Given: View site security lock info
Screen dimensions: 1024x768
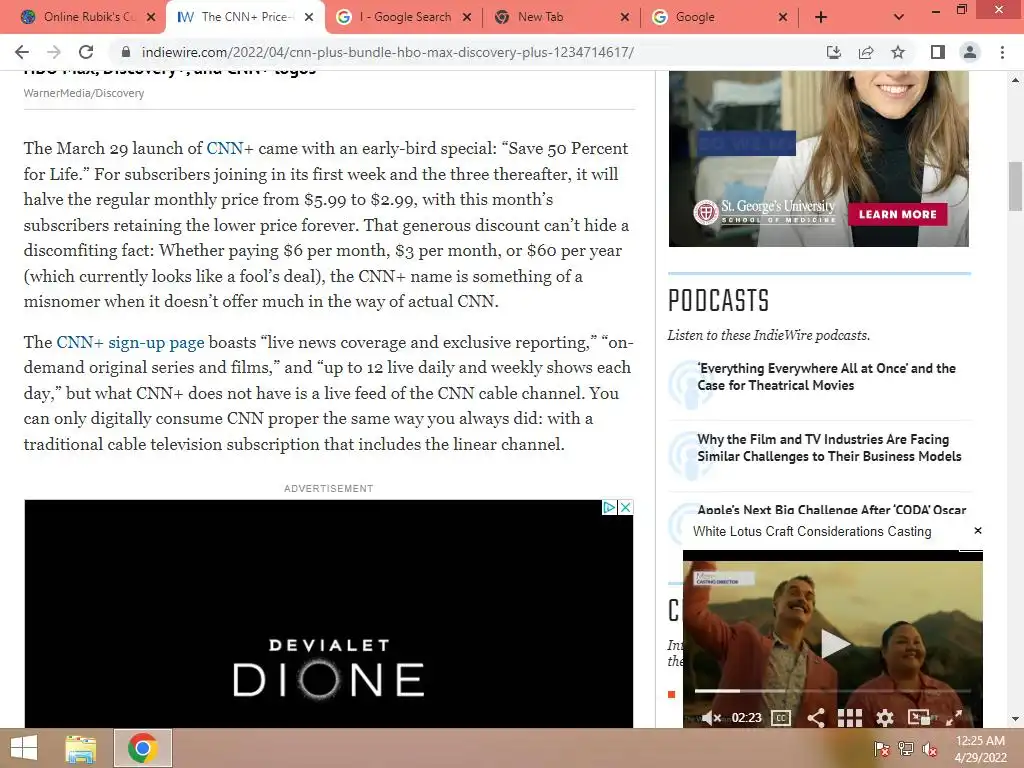Looking at the screenshot, I should pos(126,52).
